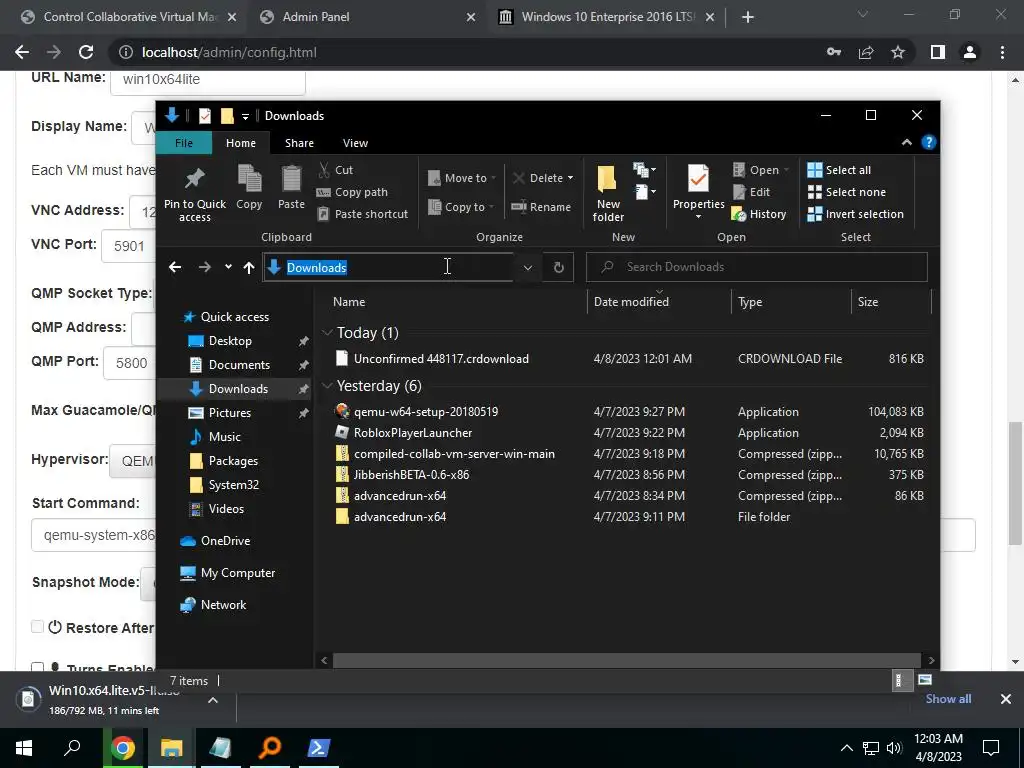
Task: Select qemu-w64-setup-20180519 file
Action: point(426,411)
